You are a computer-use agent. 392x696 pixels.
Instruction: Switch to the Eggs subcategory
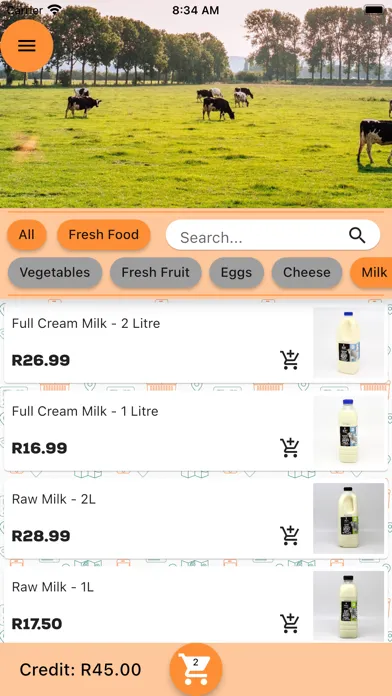(x=237, y=272)
